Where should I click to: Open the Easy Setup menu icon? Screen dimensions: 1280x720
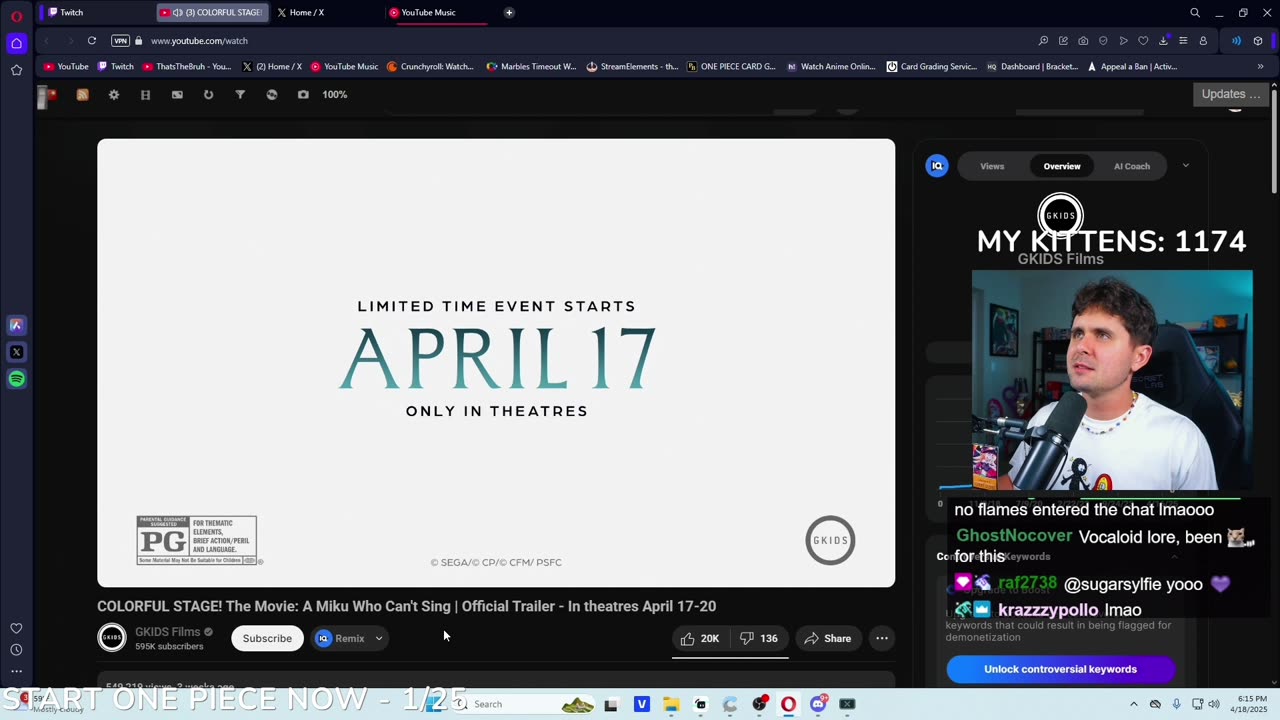point(1183,41)
